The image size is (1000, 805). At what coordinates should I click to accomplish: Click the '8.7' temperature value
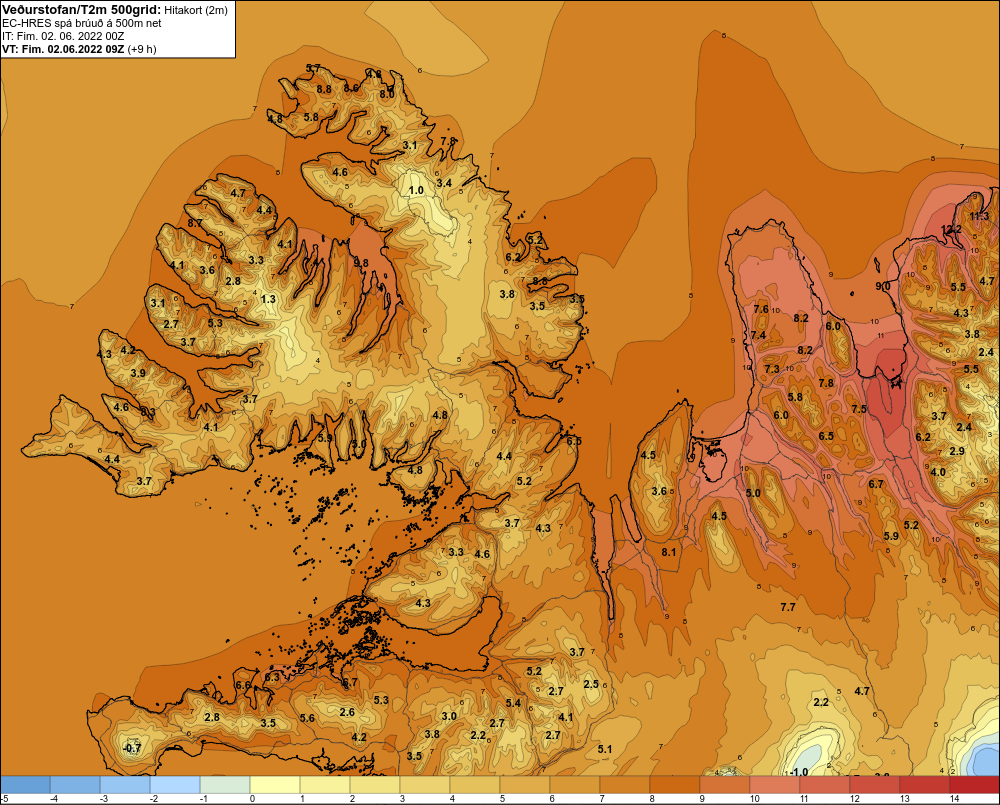(195, 223)
